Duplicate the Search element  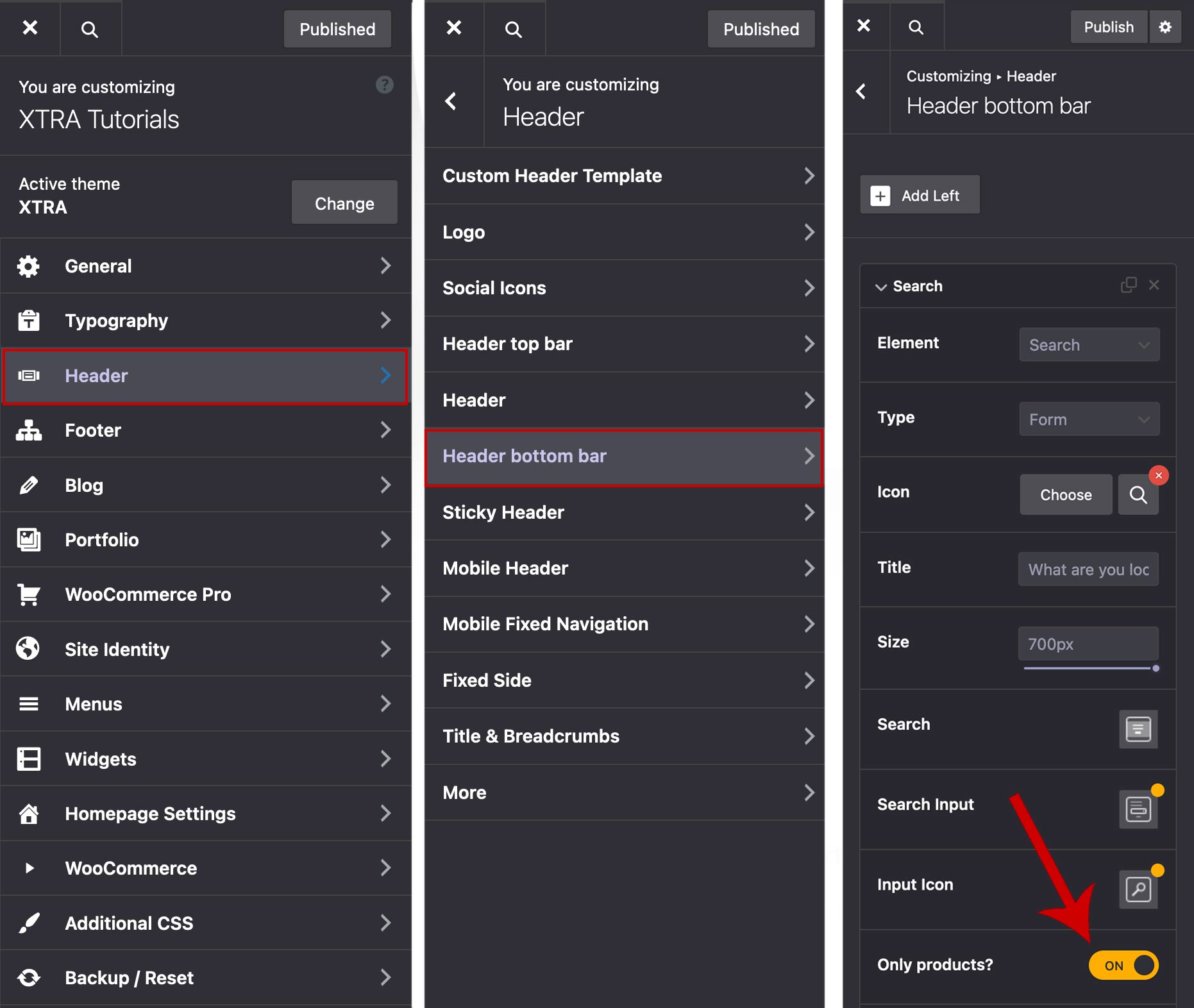1128,285
